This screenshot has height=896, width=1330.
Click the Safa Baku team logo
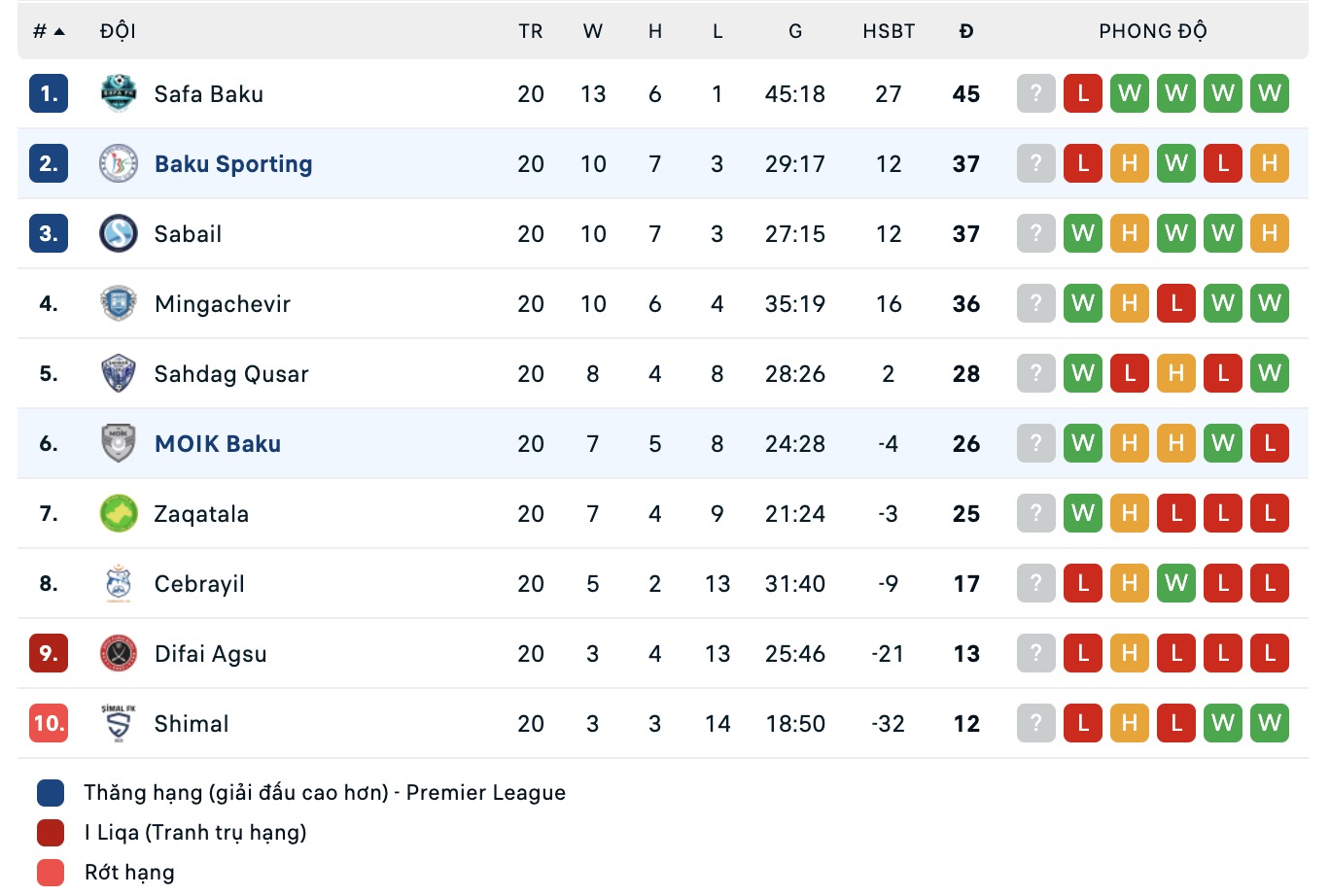(119, 94)
